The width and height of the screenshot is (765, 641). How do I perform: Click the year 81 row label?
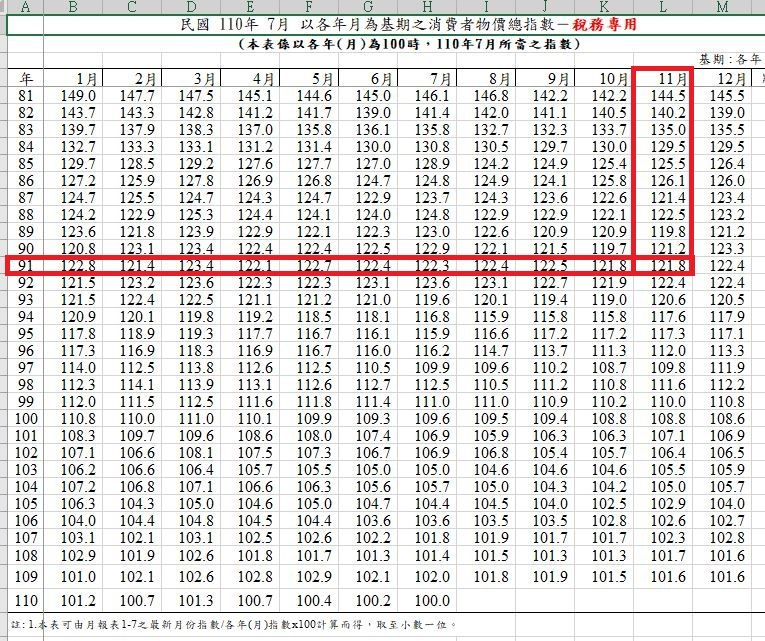(x=25, y=96)
